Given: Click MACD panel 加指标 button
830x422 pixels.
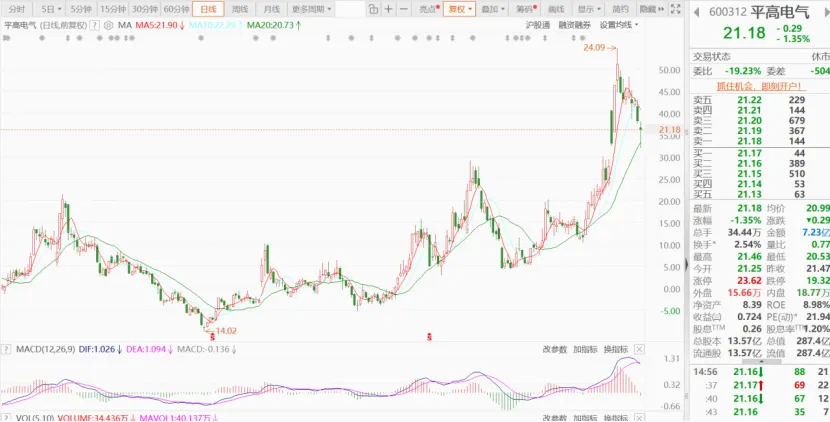Looking at the screenshot, I should point(585,349).
